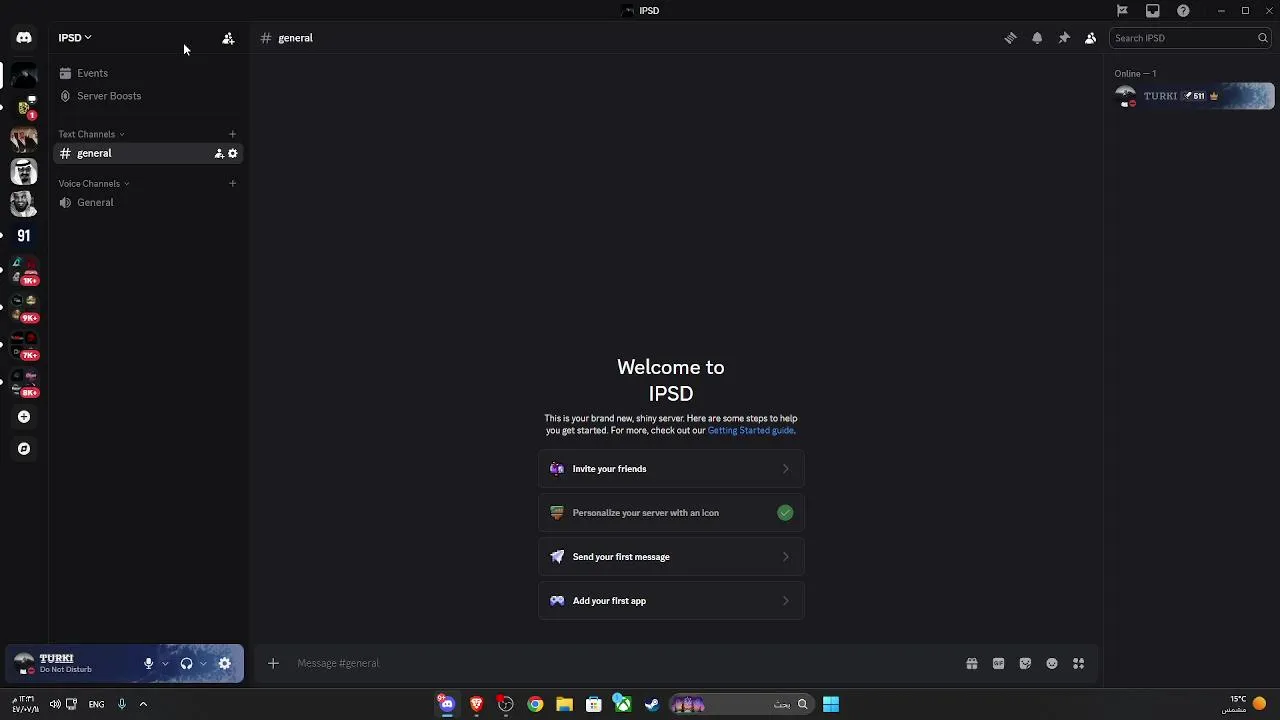Click Invite your friends card

coord(671,469)
